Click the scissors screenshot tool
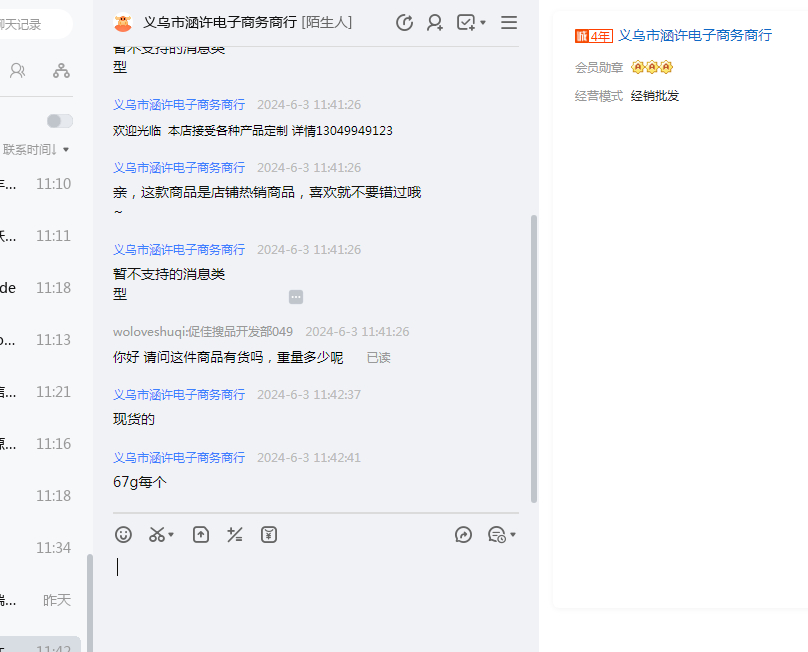This screenshot has width=808, height=652. [x=157, y=535]
